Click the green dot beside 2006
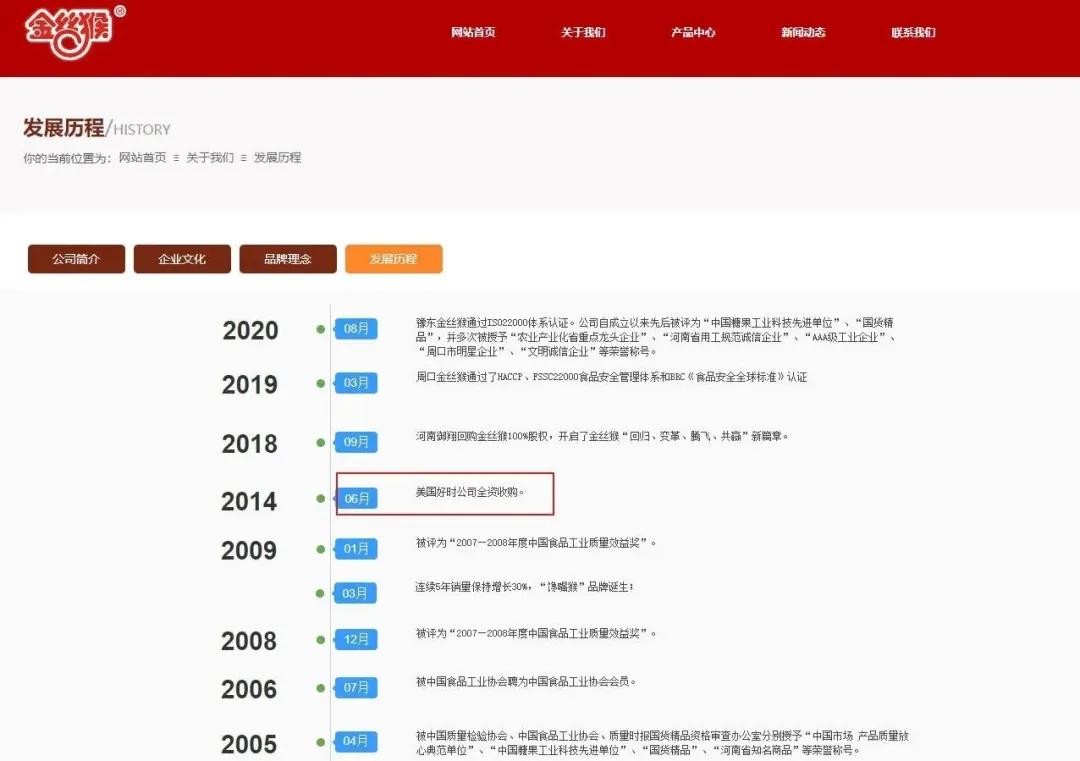This screenshot has width=1080, height=761. coord(320,687)
